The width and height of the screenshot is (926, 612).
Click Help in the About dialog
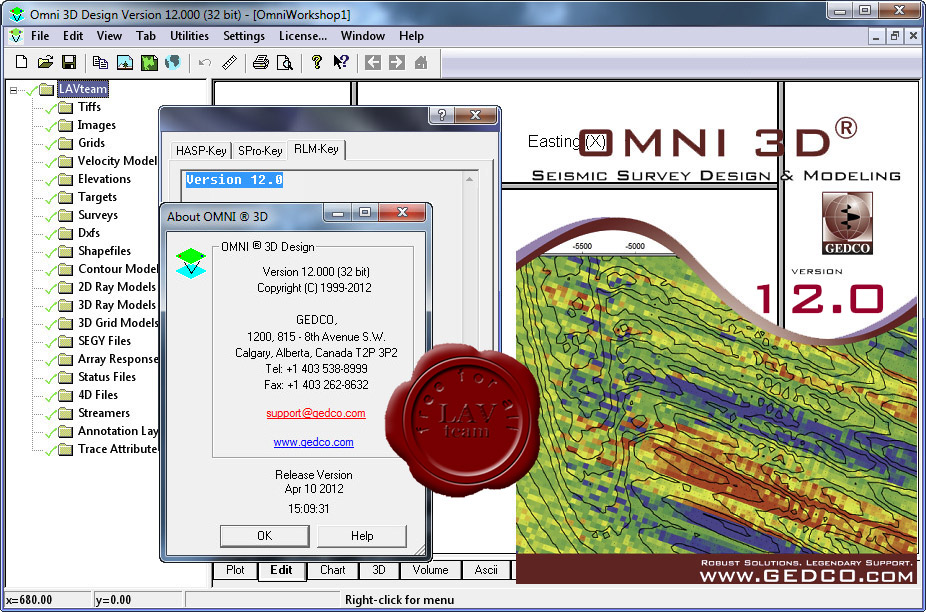click(362, 536)
